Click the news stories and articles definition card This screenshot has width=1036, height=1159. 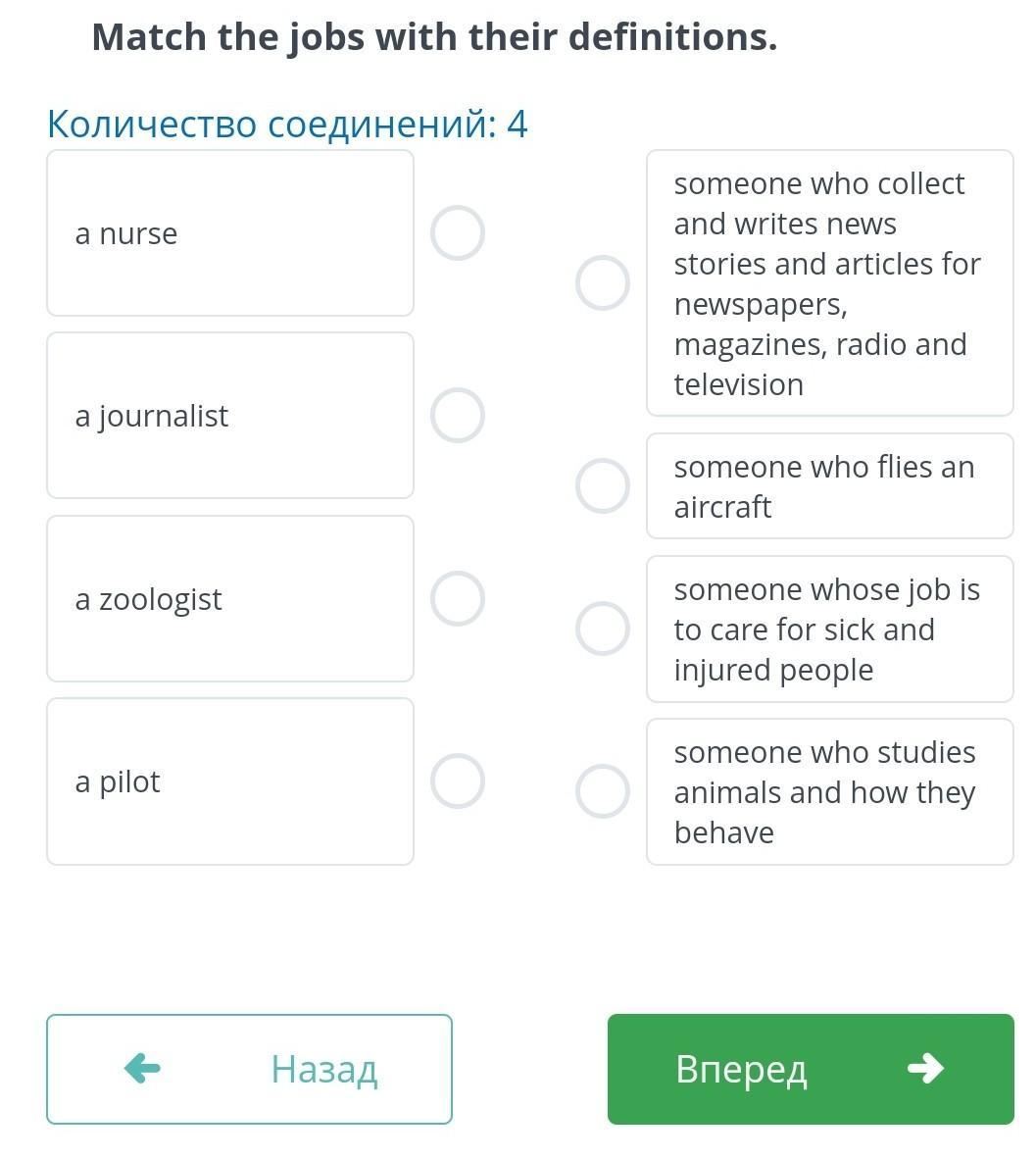click(x=830, y=283)
